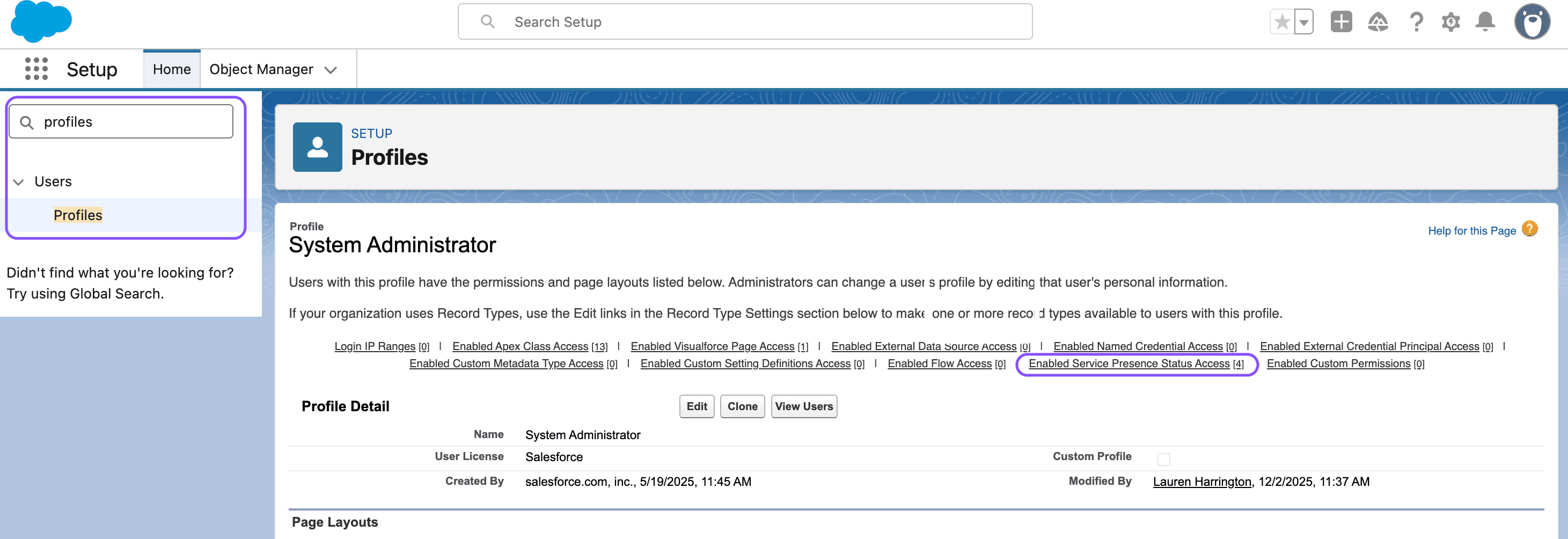1568x539 pixels.
Task: Open the user avatar menu
Action: [x=1532, y=21]
